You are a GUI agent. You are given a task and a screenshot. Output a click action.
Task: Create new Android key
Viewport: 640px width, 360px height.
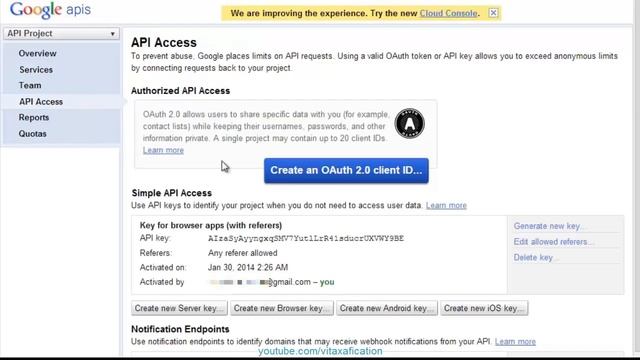tap(387, 308)
